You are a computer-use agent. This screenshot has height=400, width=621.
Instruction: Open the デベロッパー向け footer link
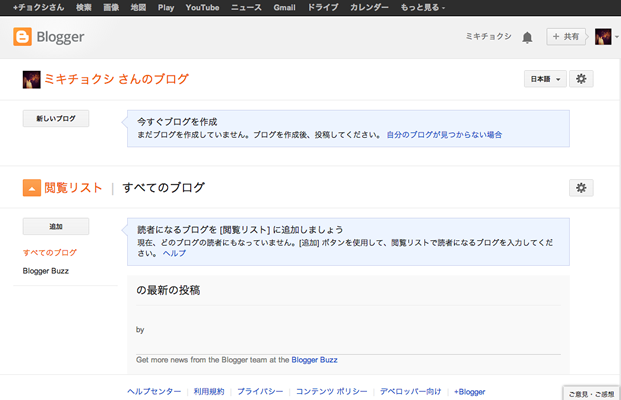click(x=411, y=391)
